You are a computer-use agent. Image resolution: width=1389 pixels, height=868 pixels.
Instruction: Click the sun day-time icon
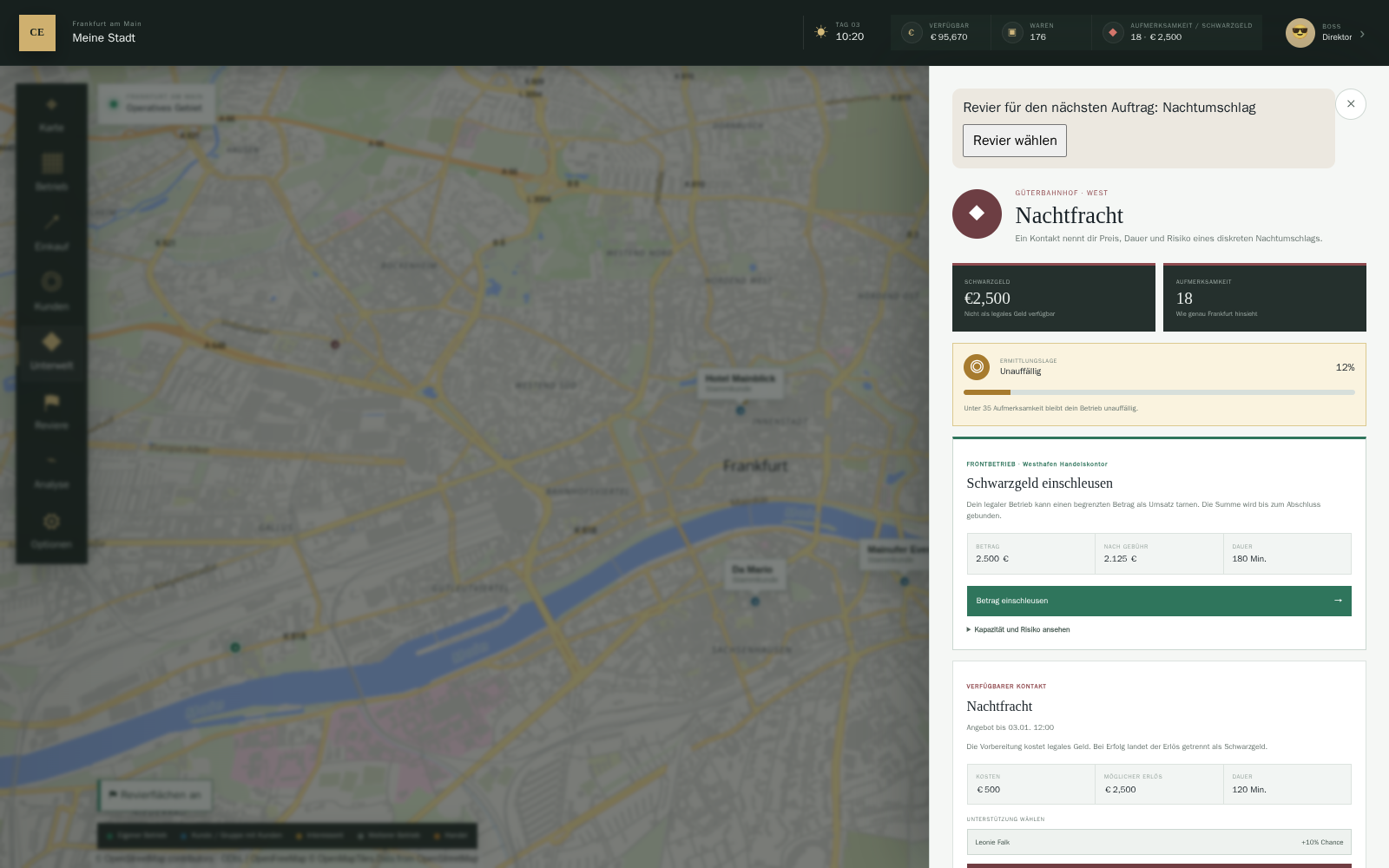click(820, 32)
